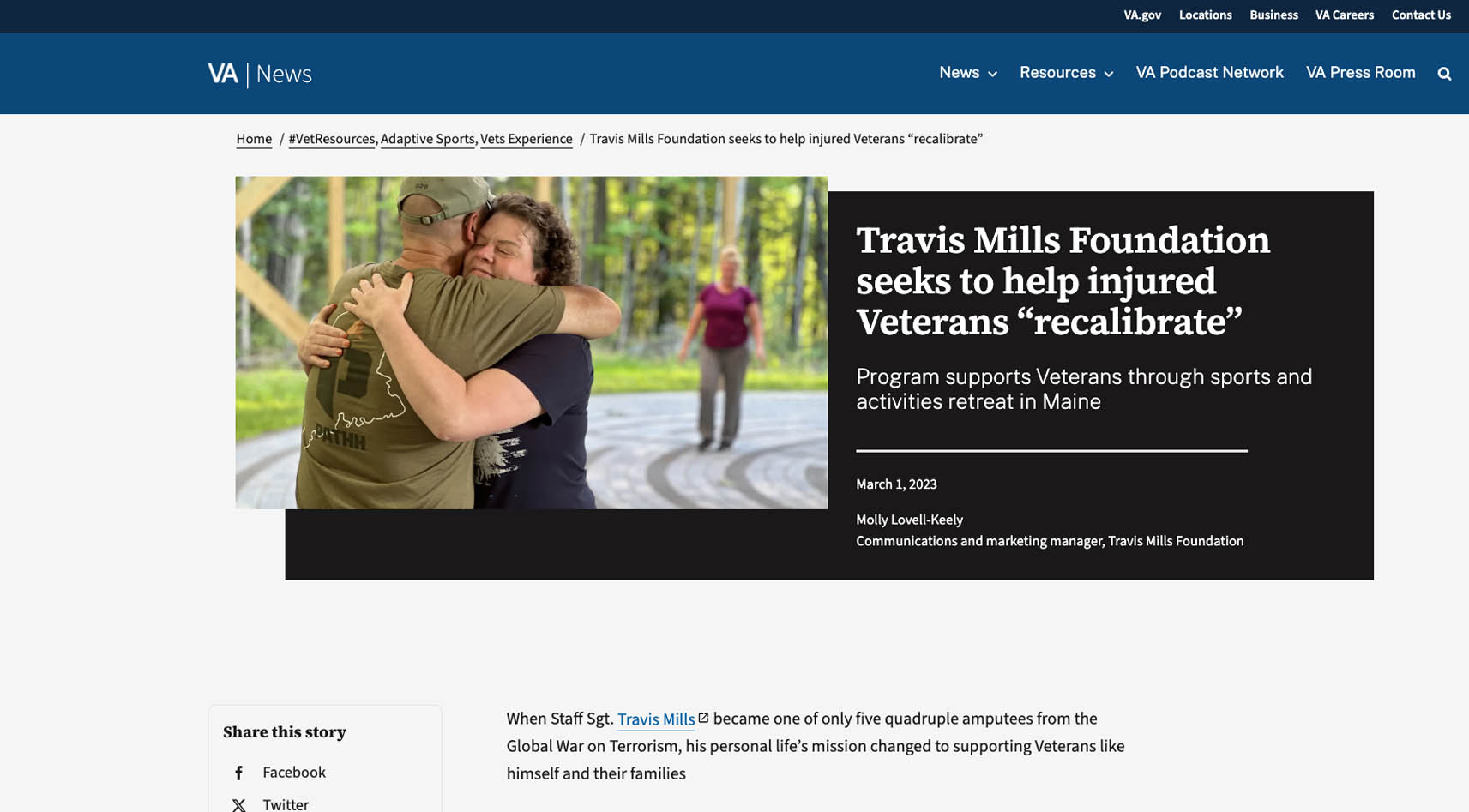
Task: Follow the Travis Mills article link
Action: coord(656,719)
